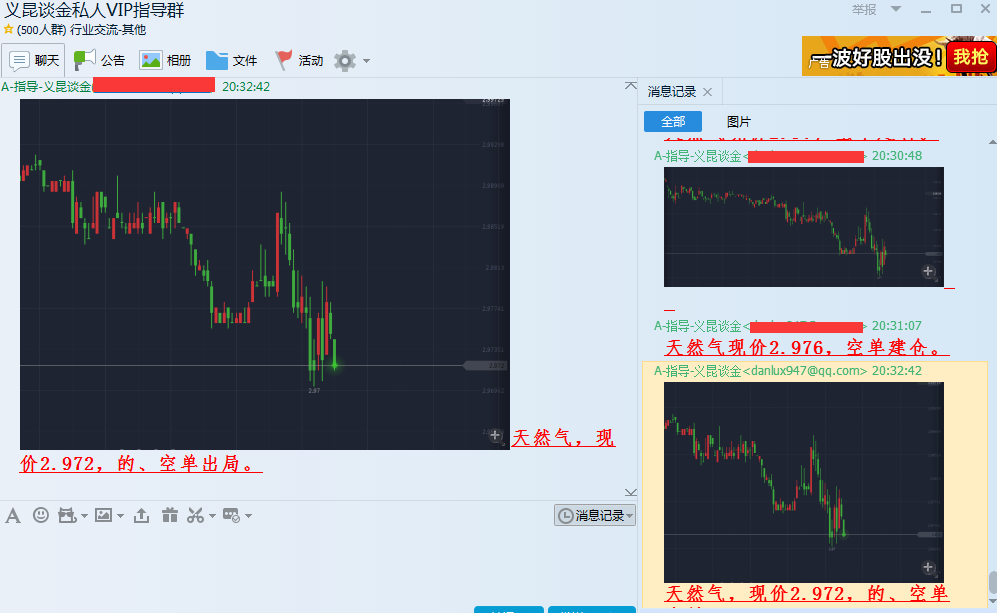Click the chat timestamp 20:32:42 beside sender
Image resolution: width=997 pixels, height=613 pixels.
click(x=246, y=86)
